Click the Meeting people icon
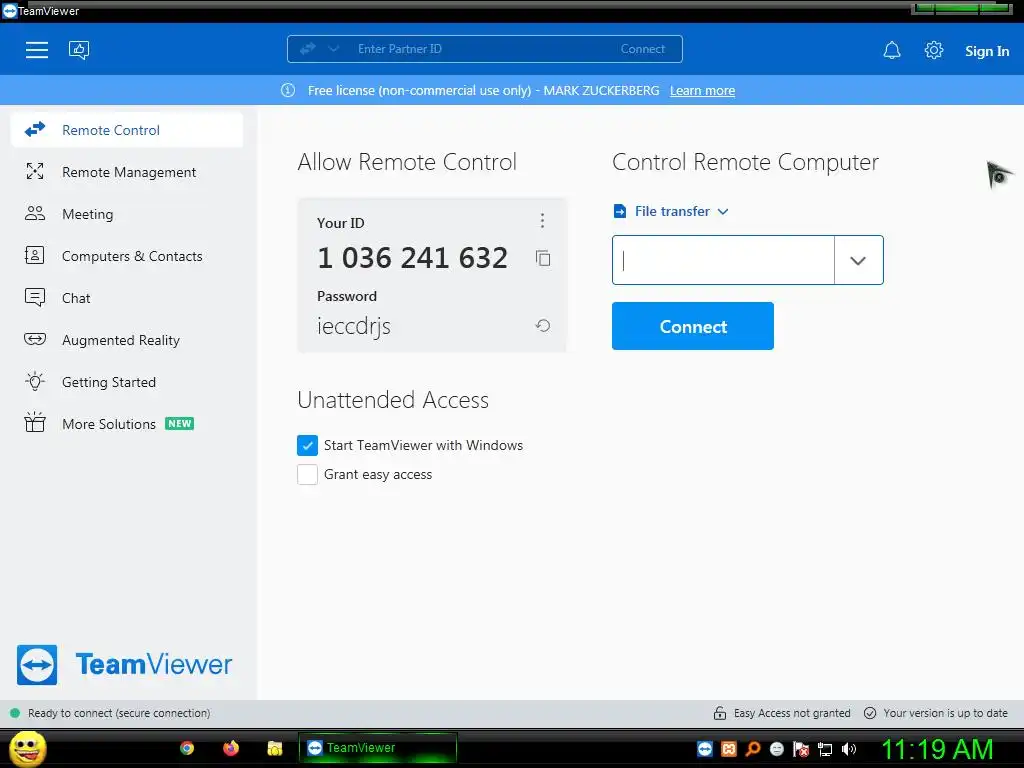 35,213
